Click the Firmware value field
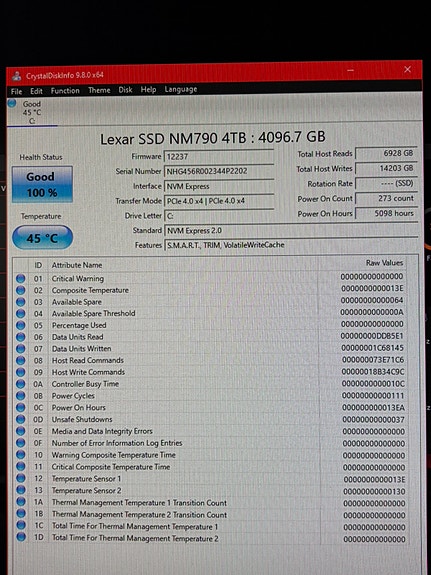The height and width of the screenshot is (575, 431). pyautogui.click(x=219, y=157)
